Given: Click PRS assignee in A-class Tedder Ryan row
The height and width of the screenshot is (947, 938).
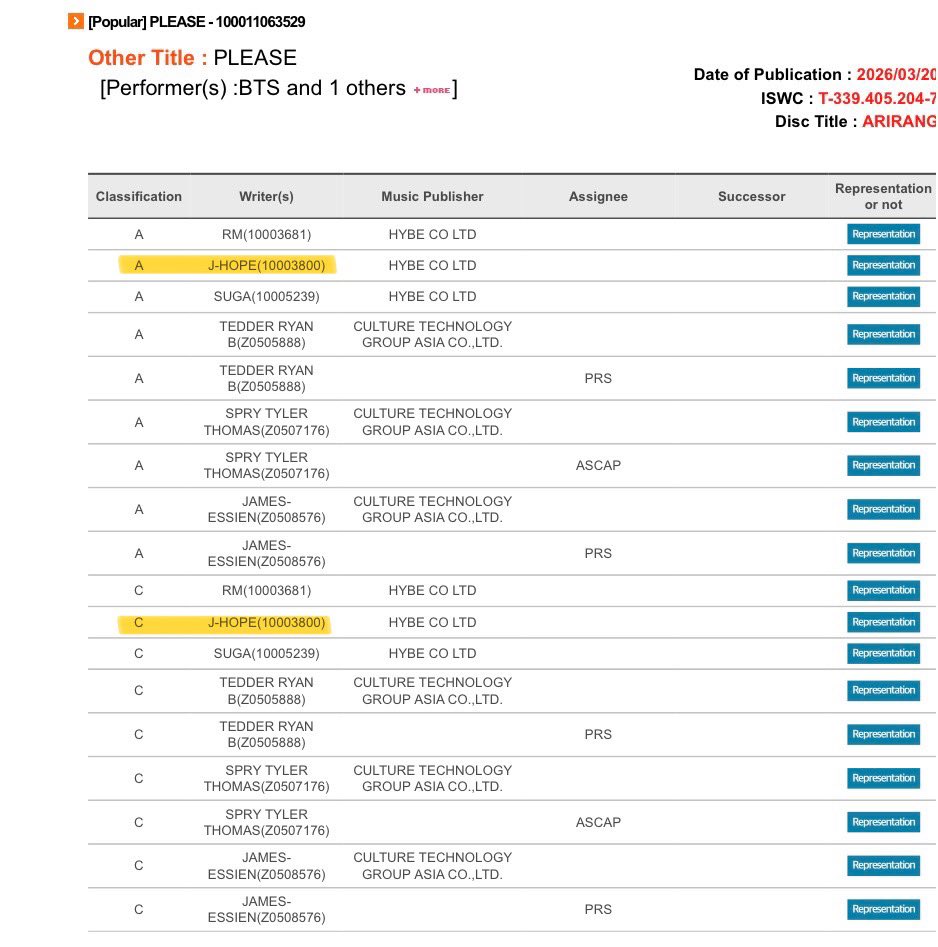Looking at the screenshot, I should coord(598,378).
